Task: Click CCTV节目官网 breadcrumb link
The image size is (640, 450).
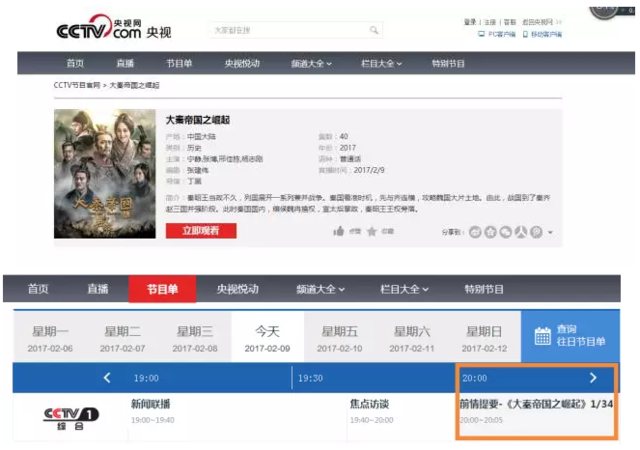Action: (77, 85)
